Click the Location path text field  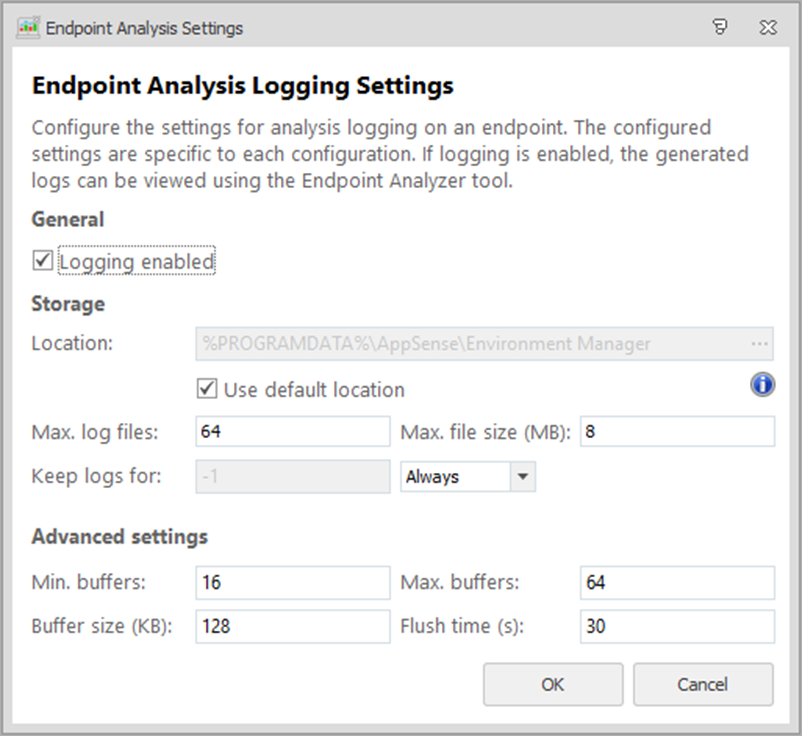[x=470, y=344]
